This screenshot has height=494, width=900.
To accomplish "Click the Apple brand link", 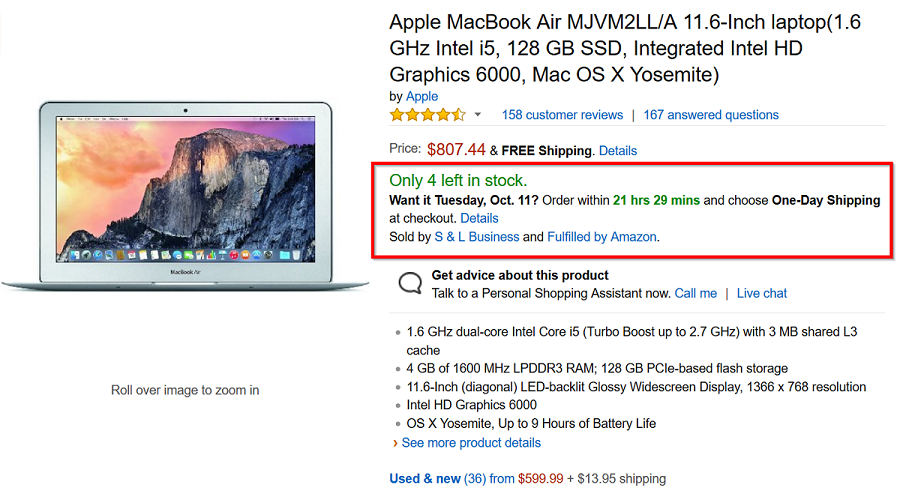I will click(x=422, y=97).
